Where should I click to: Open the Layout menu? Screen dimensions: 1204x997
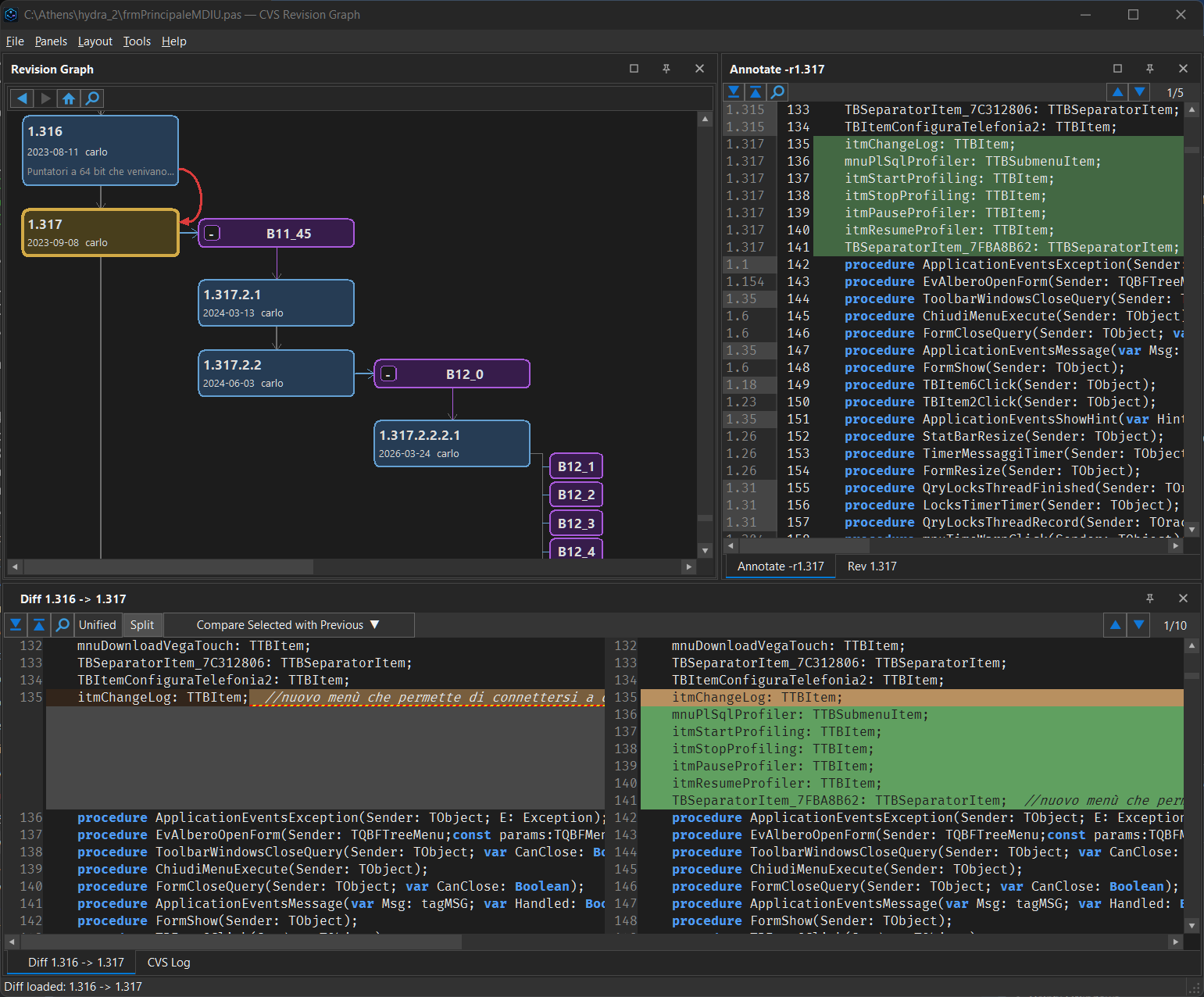95,41
